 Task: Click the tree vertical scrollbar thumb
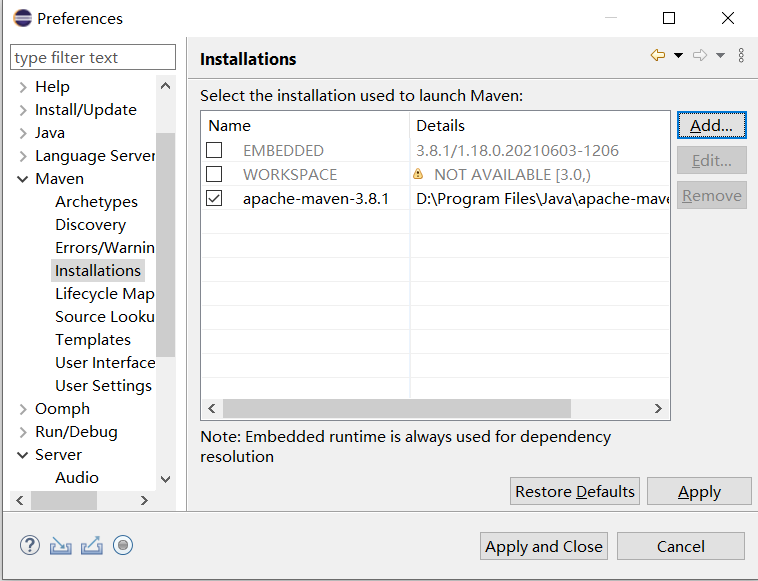165,244
